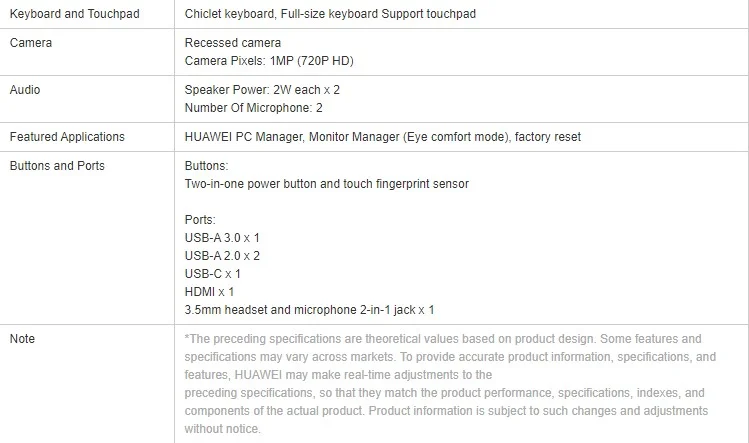Image resolution: width=749 pixels, height=443 pixels.
Task: Click the "Recessed camera" text
Action: coord(233,44)
